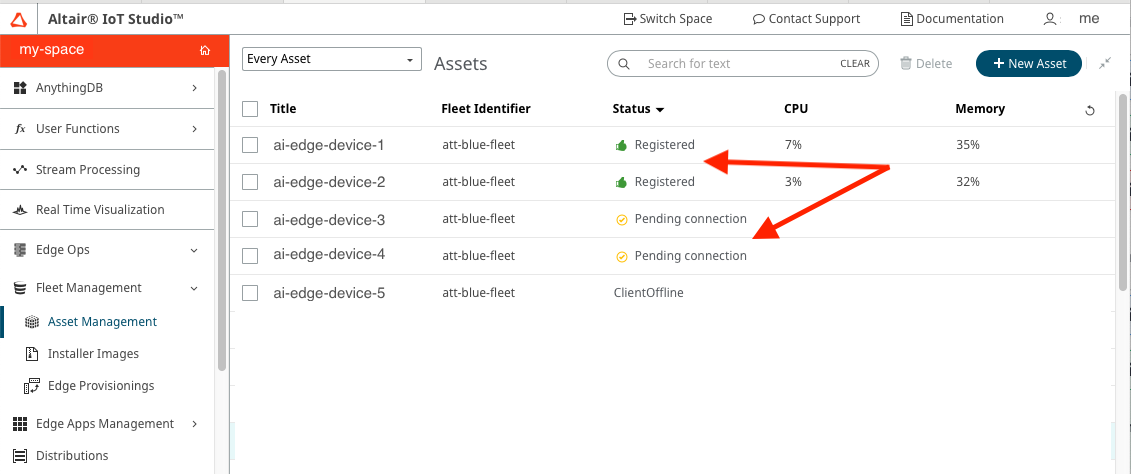This screenshot has height=474, width=1131.
Task: Click the New Asset button
Action: coord(1028,63)
